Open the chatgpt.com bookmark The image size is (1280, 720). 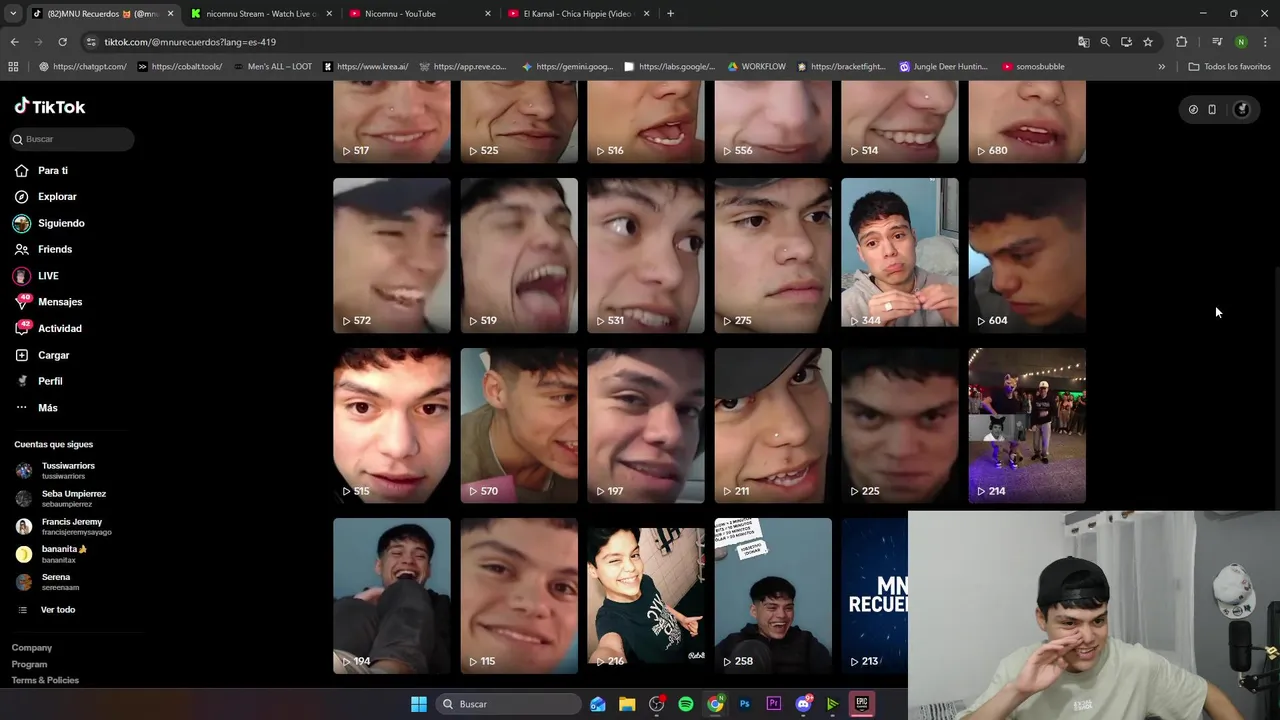[82, 67]
